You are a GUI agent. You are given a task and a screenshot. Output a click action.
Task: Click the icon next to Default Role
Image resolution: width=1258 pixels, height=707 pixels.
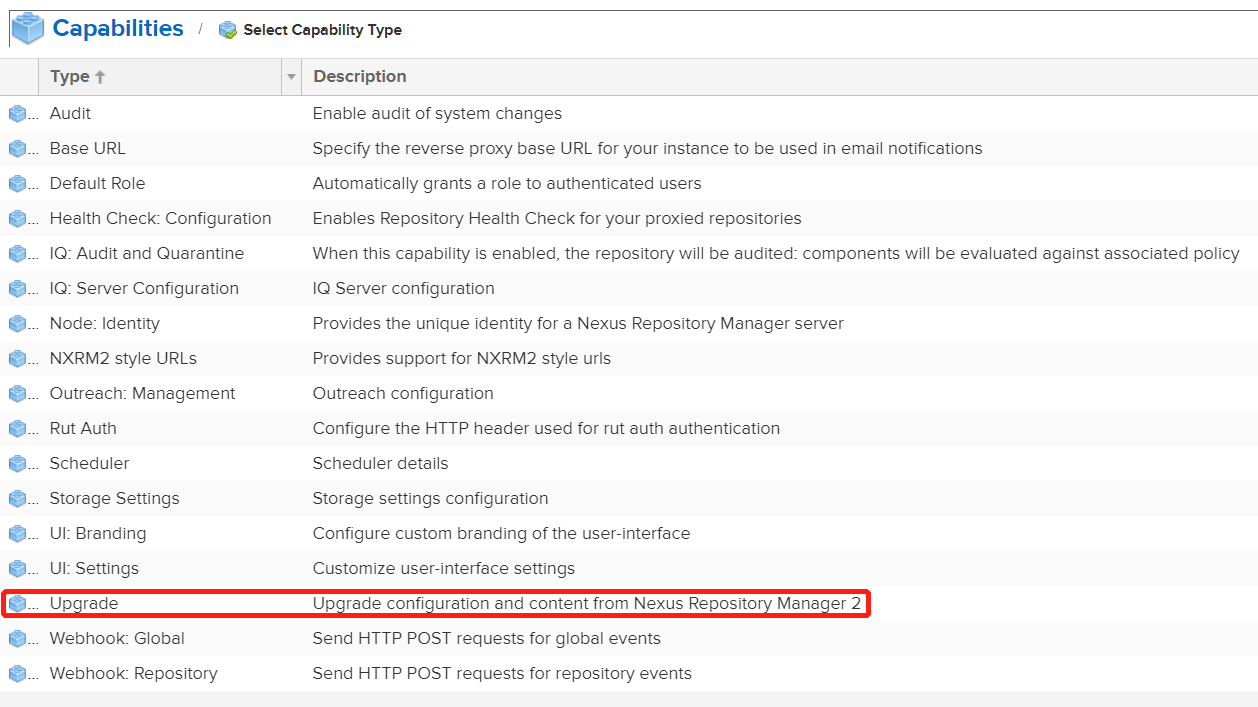click(17, 184)
